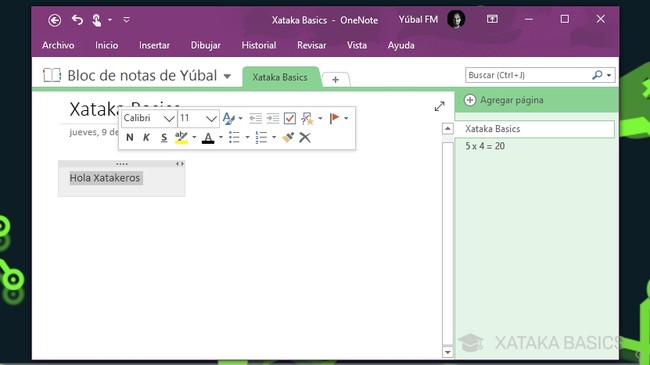Click the Undo button in title bar
The height and width of the screenshot is (365, 650).
pyautogui.click(x=78, y=19)
